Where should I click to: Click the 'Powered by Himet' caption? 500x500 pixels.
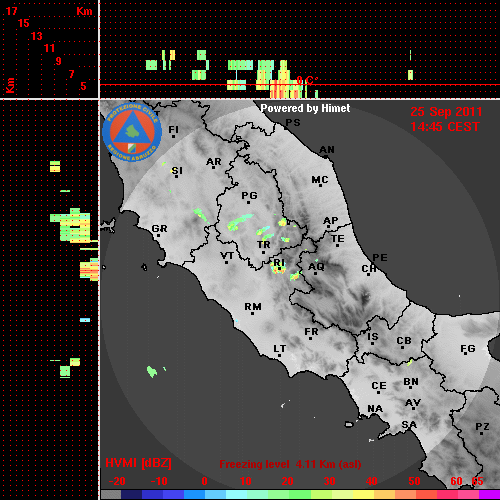[x=305, y=109]
